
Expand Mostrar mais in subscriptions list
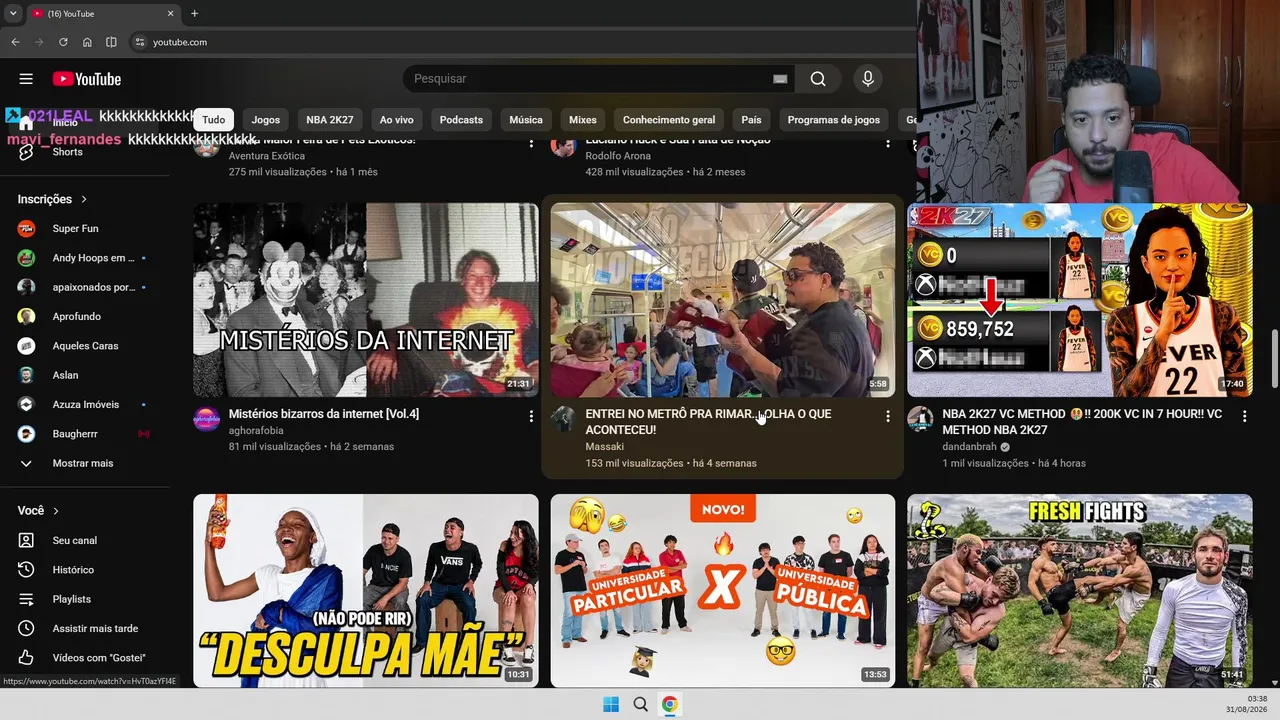coord(84,463)
